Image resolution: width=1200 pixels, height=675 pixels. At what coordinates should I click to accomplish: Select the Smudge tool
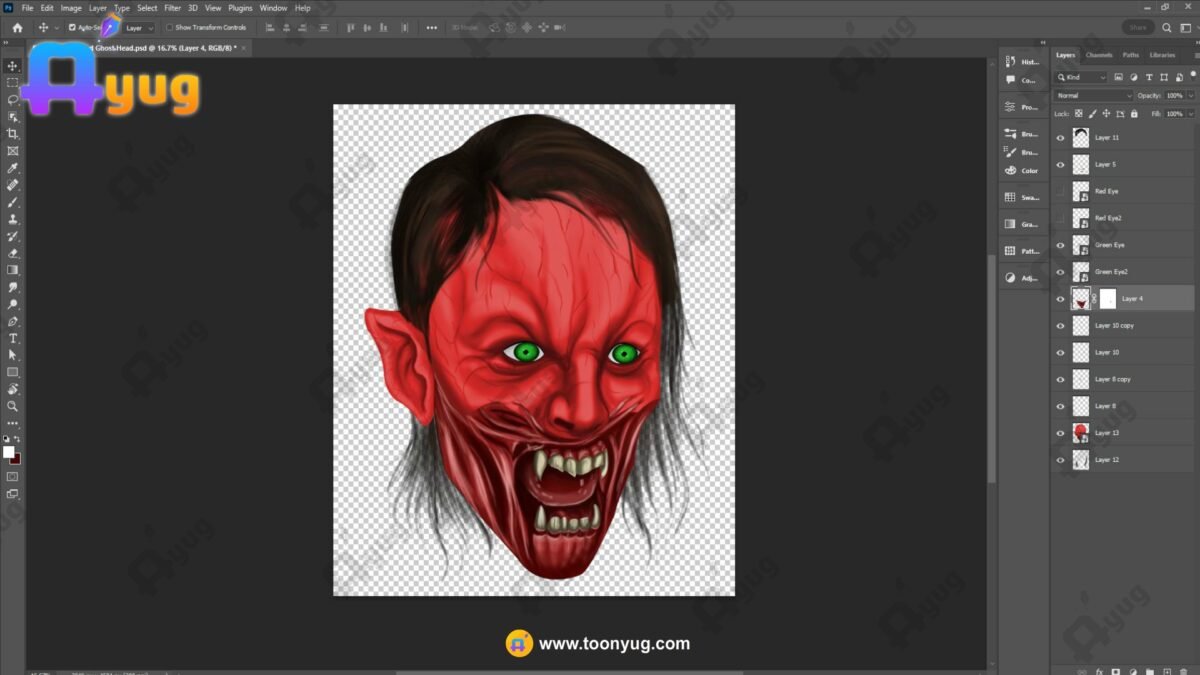[x=13, y=287]
